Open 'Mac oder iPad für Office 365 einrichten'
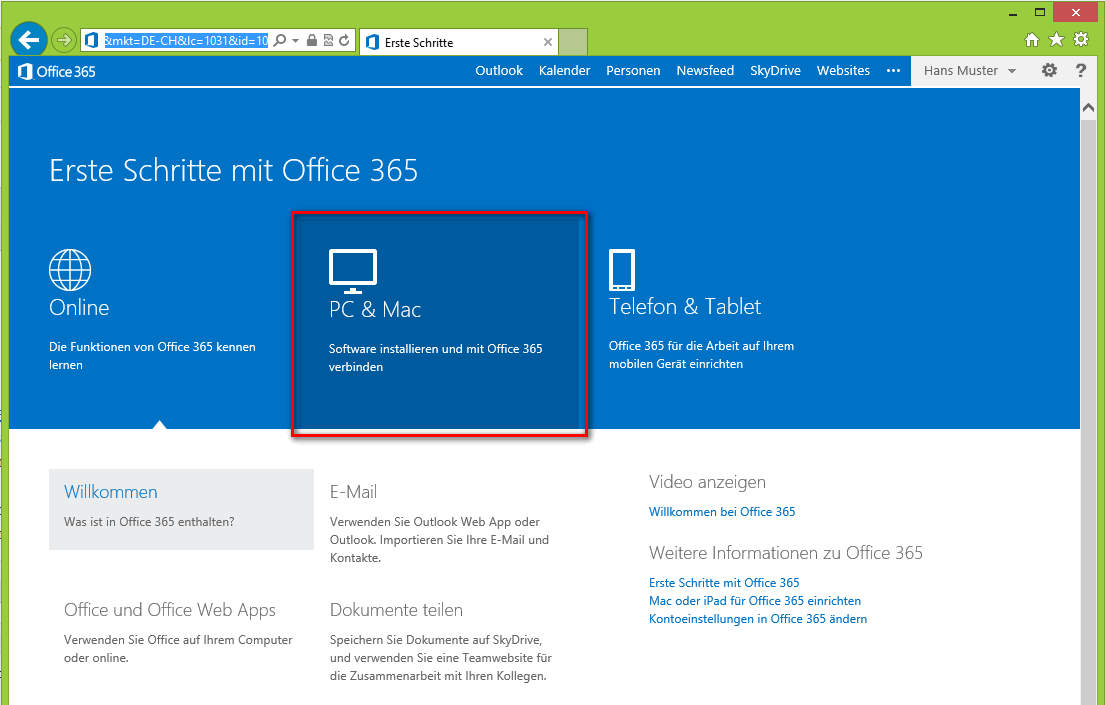This screenshot has height=705, width=1105. [755, 601]
